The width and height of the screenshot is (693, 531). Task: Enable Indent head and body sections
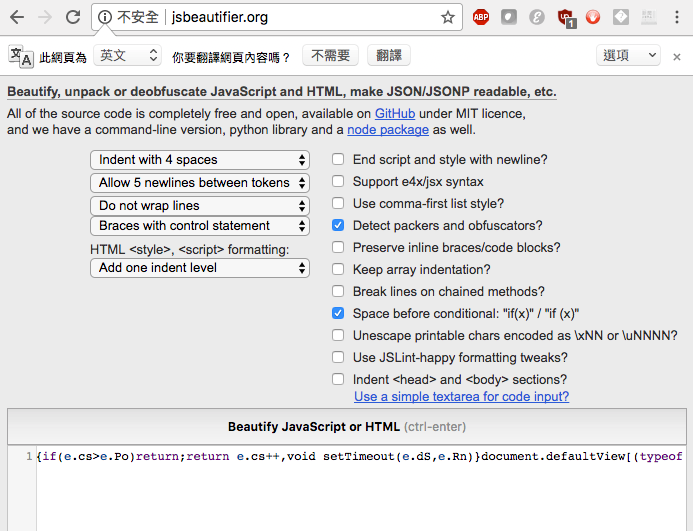click(x=338, y=379)
